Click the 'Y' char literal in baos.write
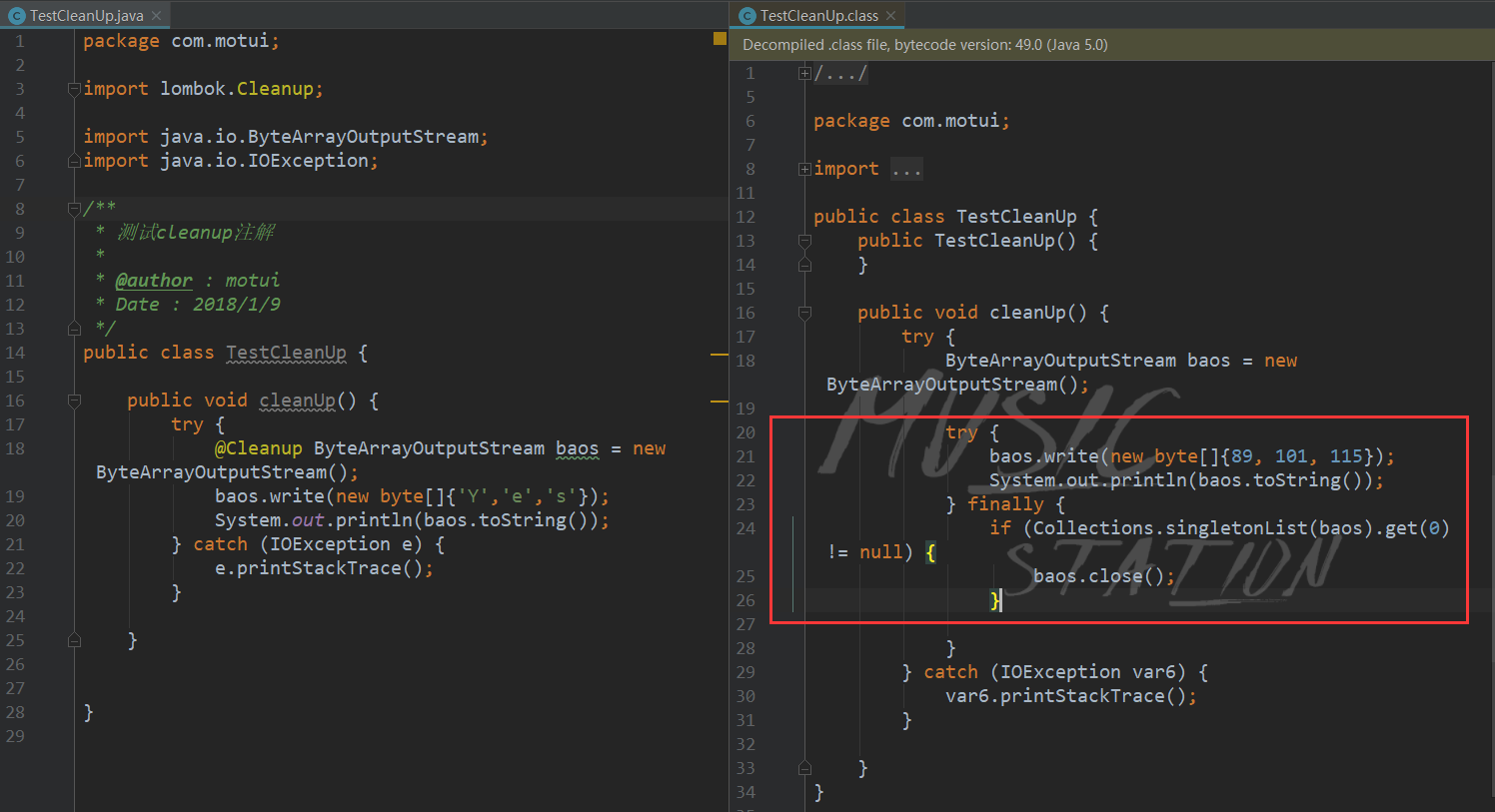 pos(474,496)
